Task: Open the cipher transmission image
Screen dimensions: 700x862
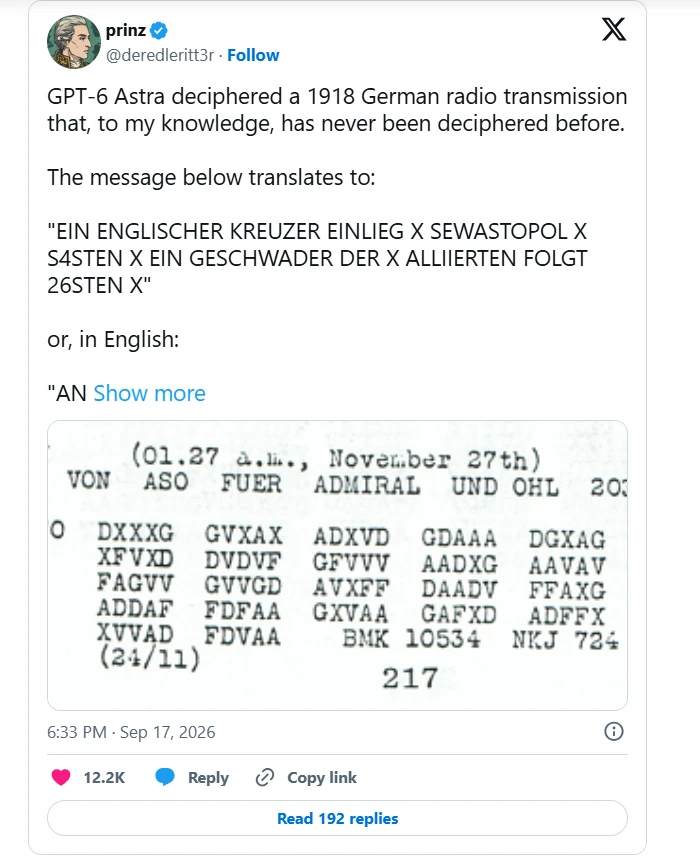Action: [337, 565]
